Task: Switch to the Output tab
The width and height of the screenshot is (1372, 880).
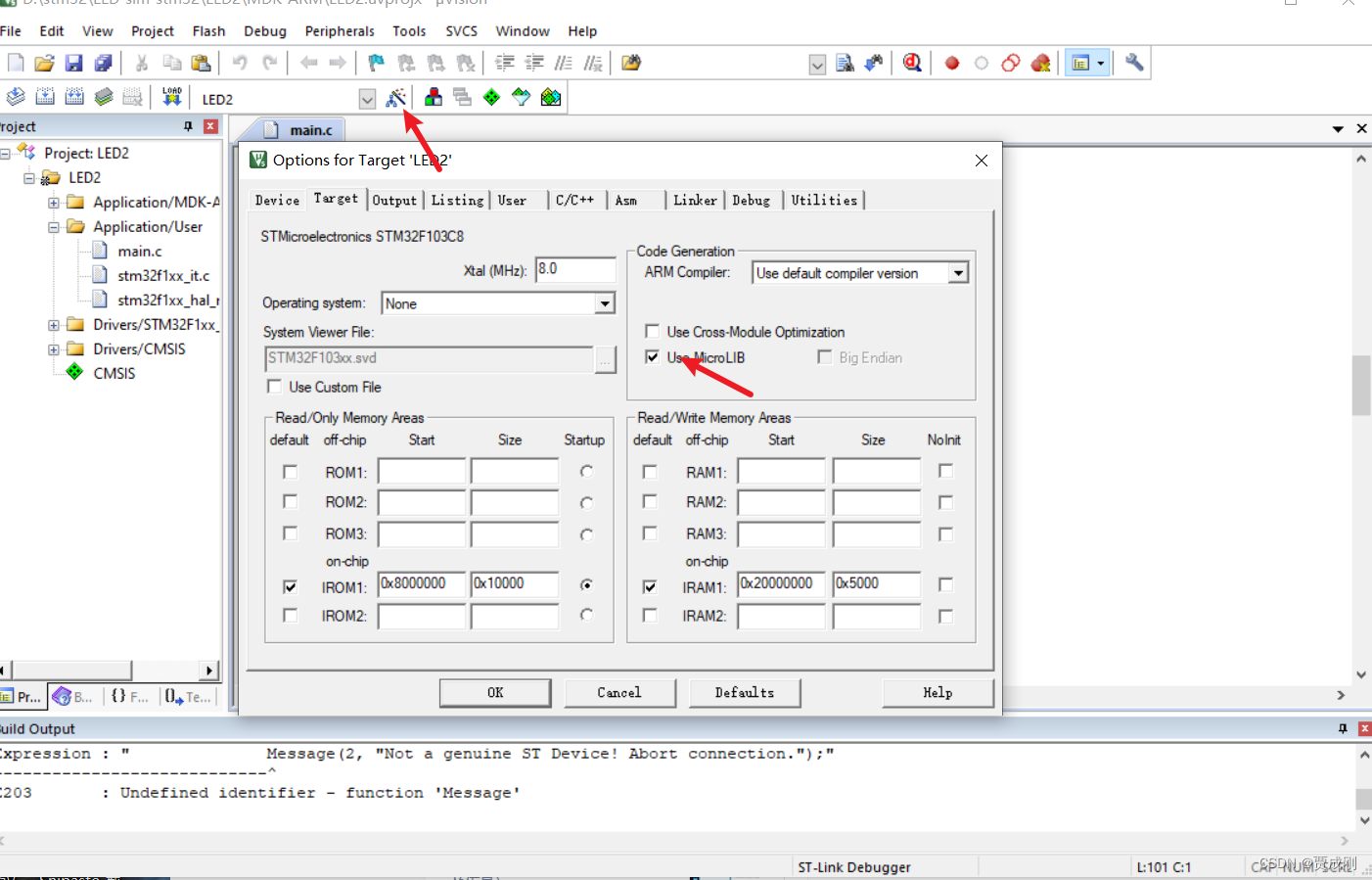Action: coord(394,200)
